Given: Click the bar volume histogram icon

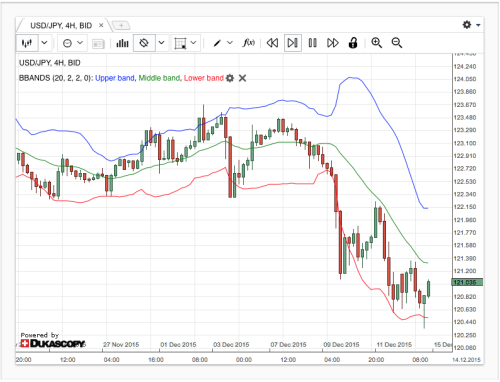Looking at the screenshot, I should (x=122, y=43).
